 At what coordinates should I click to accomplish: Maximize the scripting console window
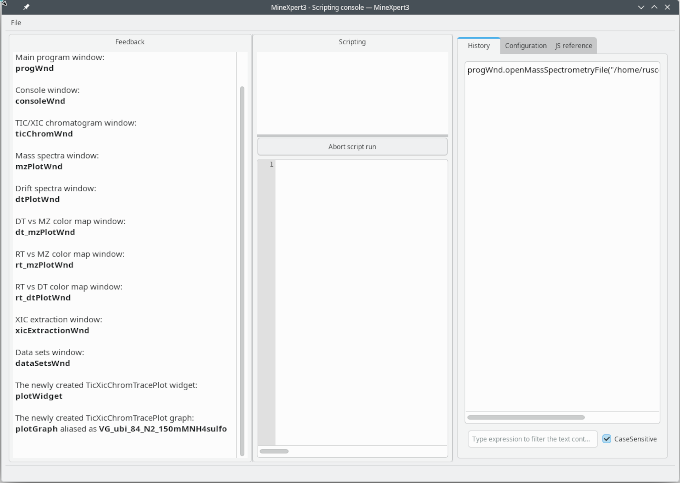[654, 7]
